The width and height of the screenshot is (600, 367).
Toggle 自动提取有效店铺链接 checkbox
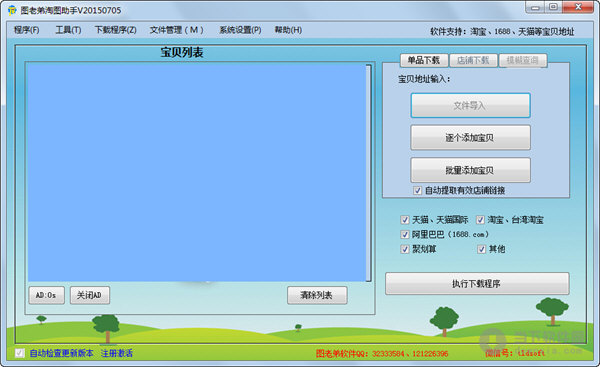(417, 190)
